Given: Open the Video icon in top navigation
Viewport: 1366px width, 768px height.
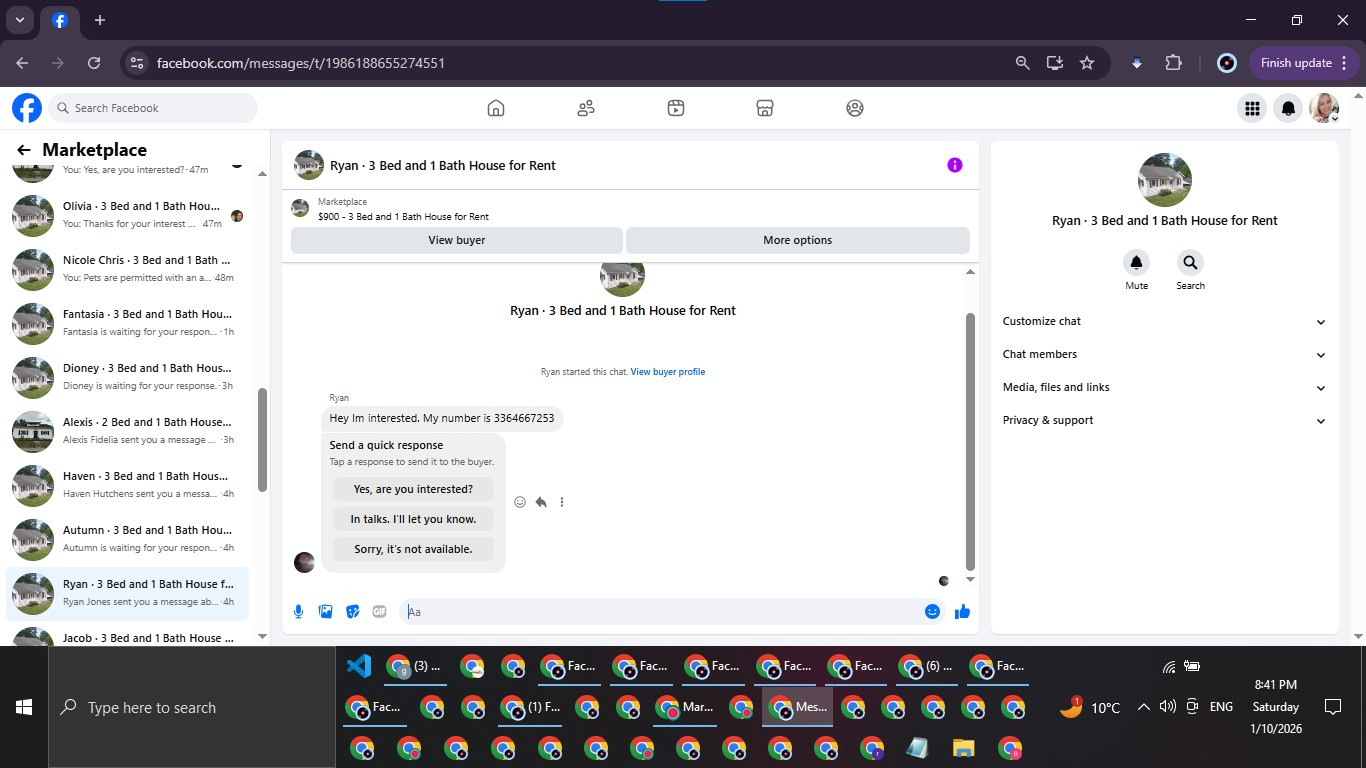Looking at the screenshot, I should [x=676, y=108].
